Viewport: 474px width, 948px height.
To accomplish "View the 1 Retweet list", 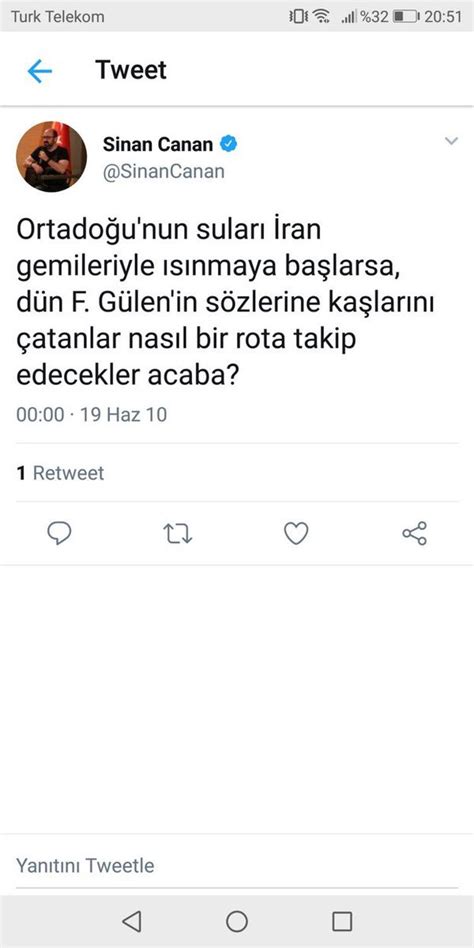I will pos(60,473).
